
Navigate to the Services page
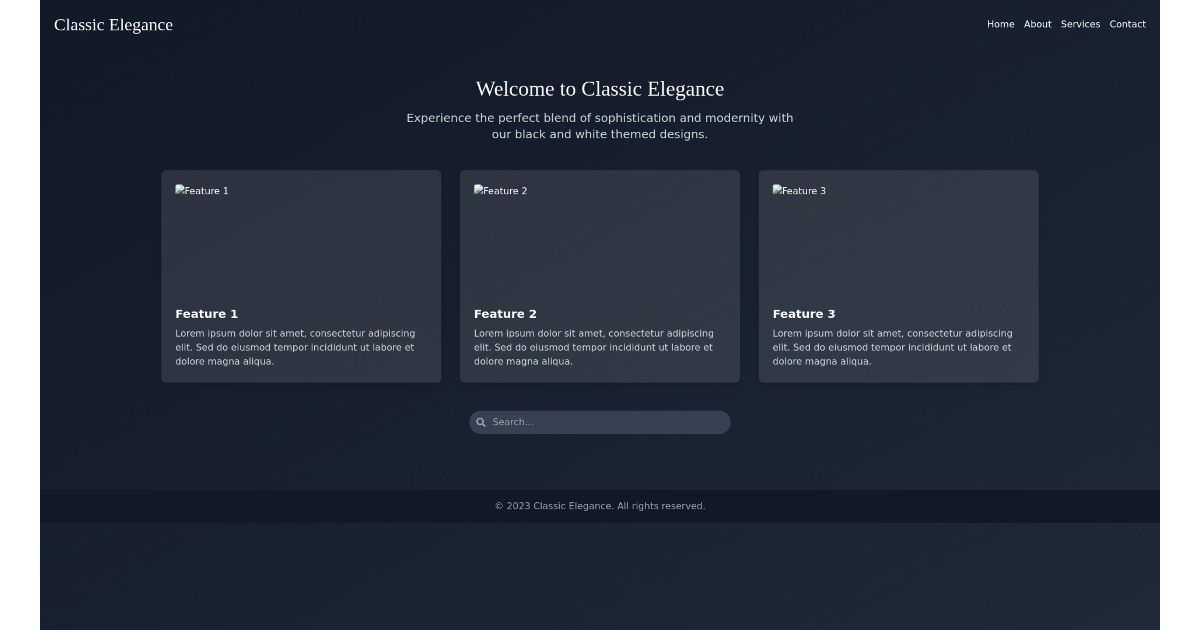(x=1080, y=24)
